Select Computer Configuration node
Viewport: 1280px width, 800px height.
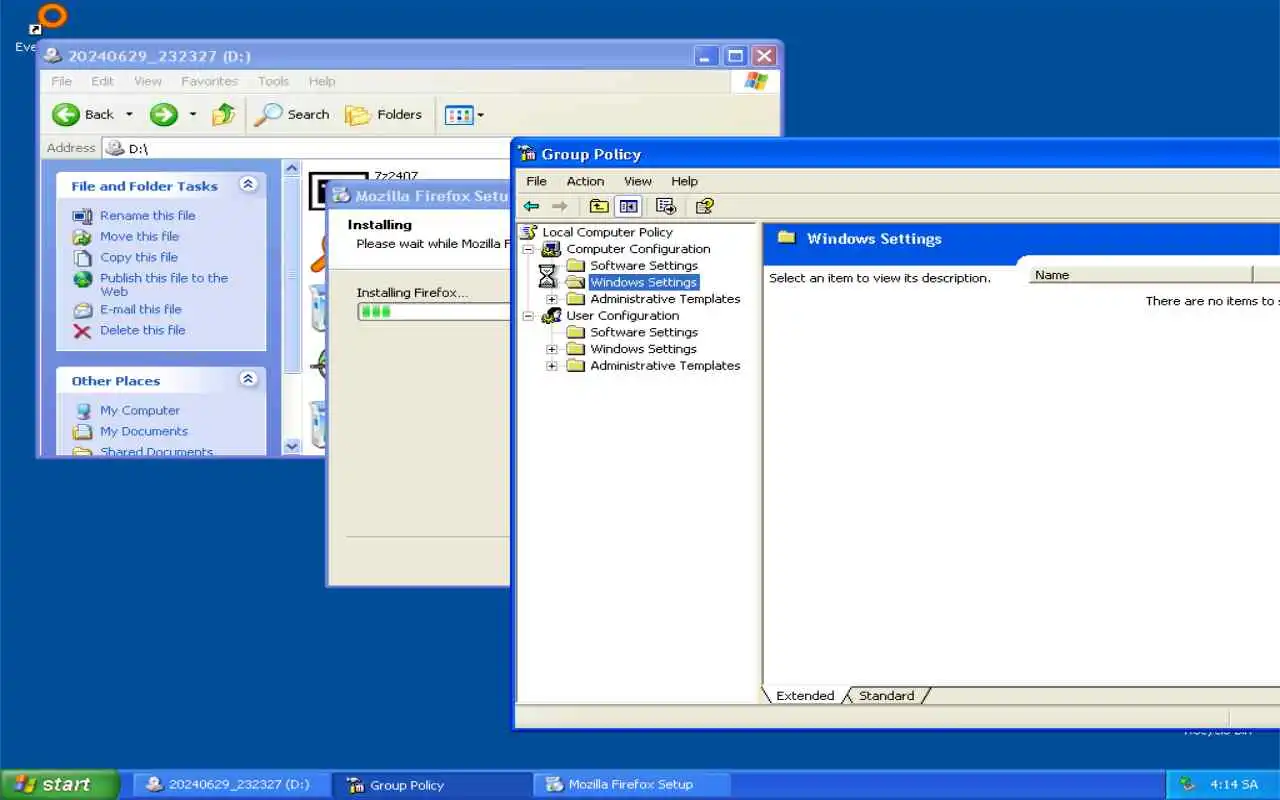pyautogui.click(x=638, y=249)
